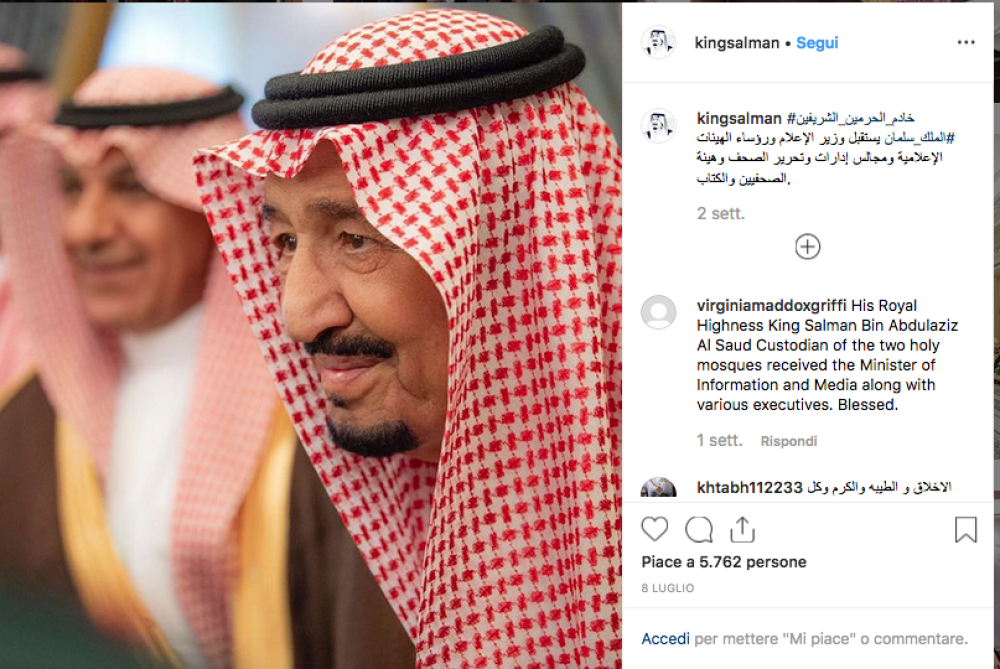Click the main post photo of King Salman
This screenshot has width=1000, height=669.
click(311, 335)
